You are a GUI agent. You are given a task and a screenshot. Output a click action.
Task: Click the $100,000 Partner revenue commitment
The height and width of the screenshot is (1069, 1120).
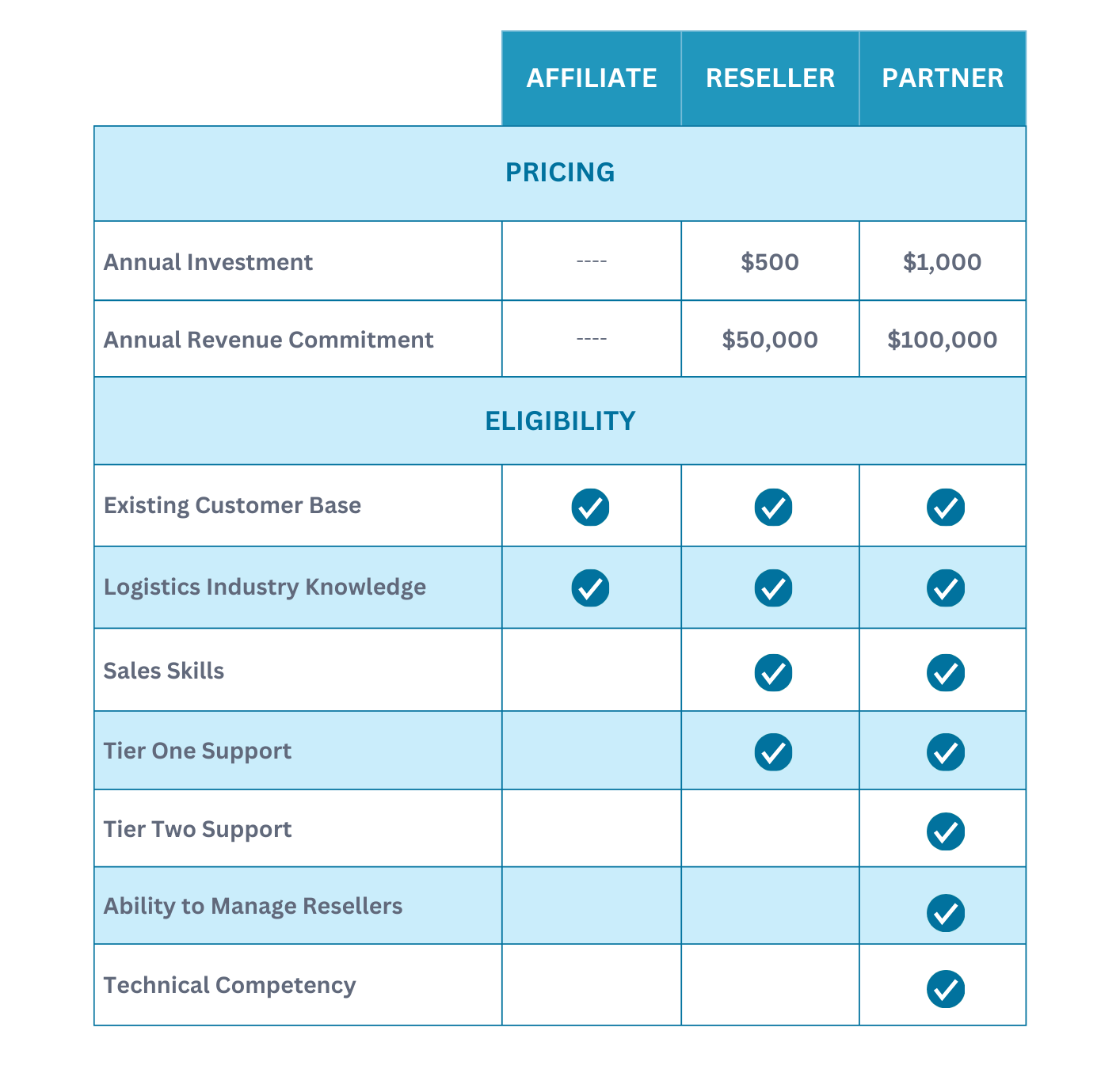[943, 340]
